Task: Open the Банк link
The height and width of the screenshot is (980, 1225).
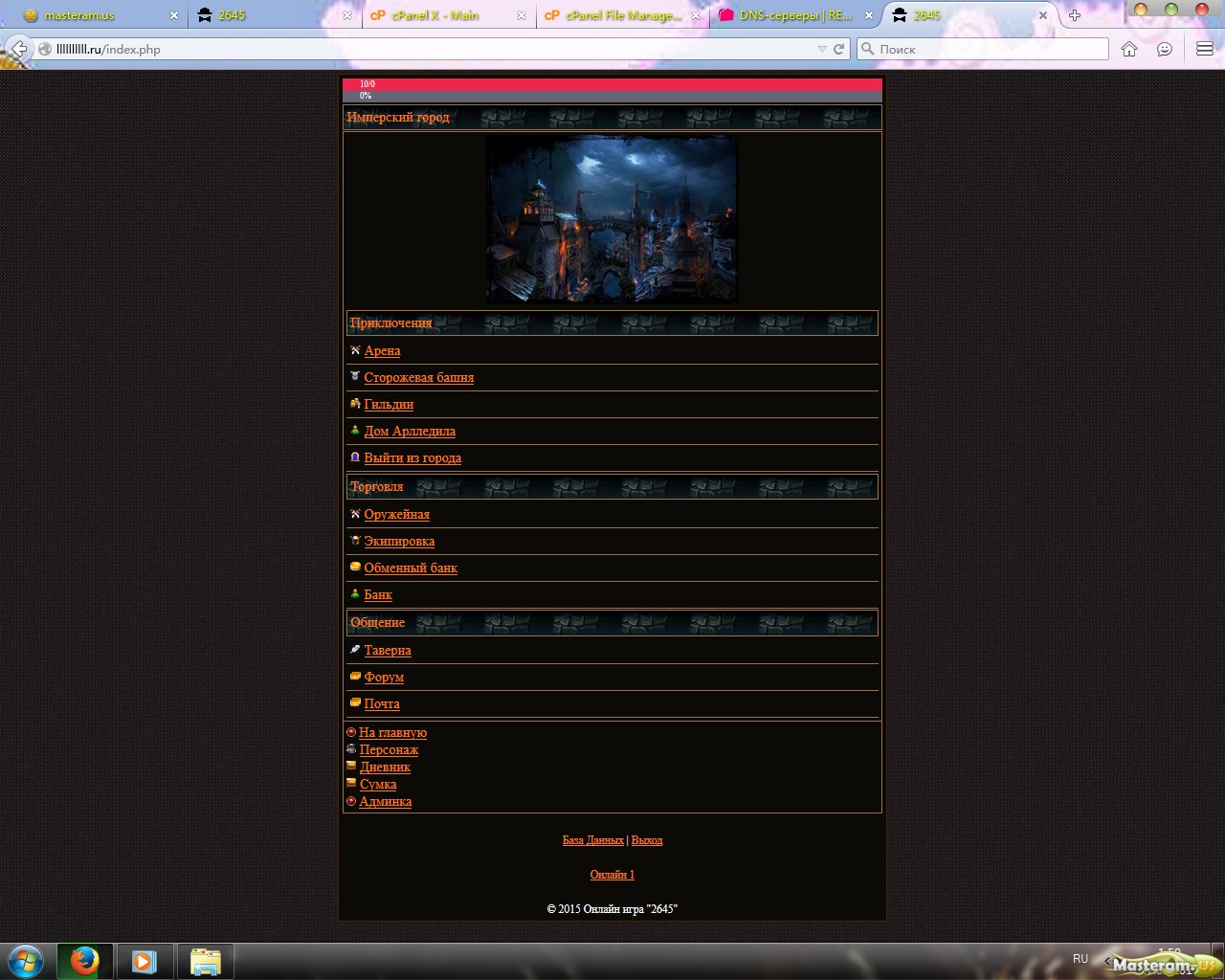Action: [x=378, y=595]
